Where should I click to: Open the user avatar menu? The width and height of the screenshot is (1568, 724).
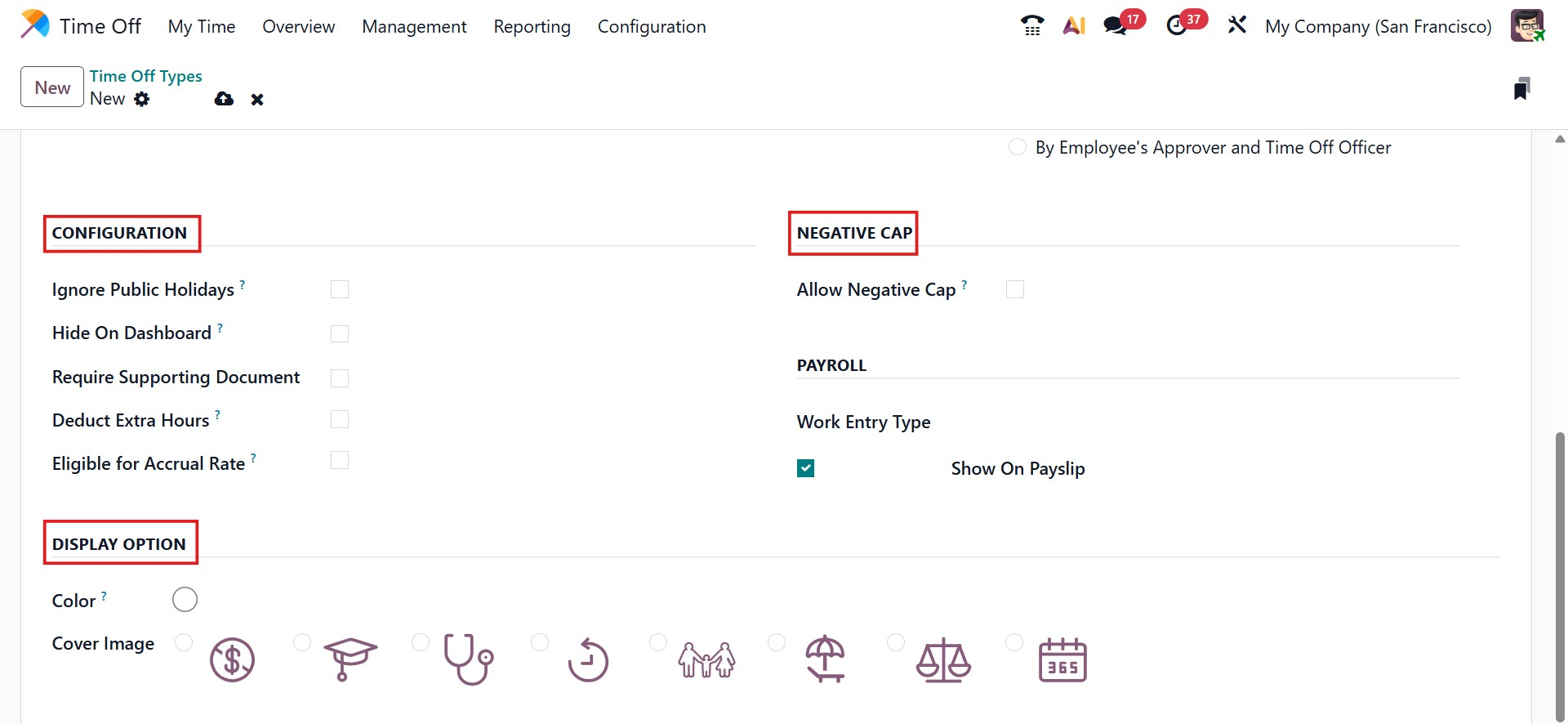[x=1526, y=26]
